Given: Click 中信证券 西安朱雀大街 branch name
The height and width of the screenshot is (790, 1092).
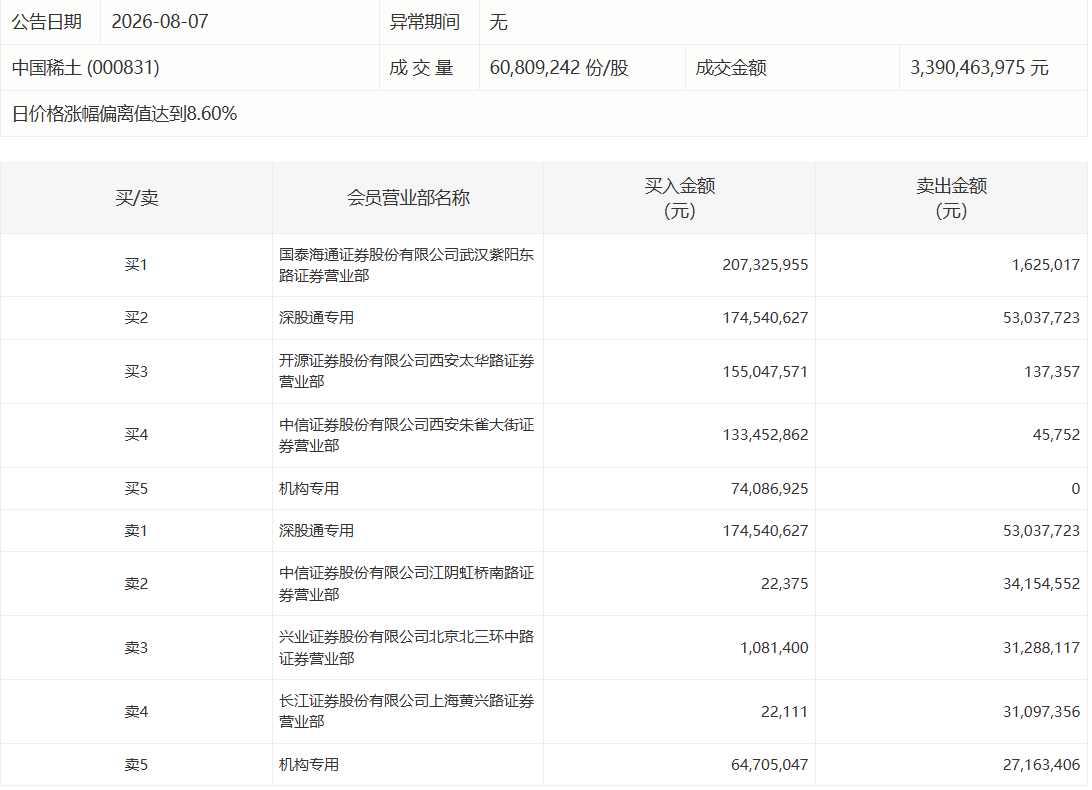Looking at the screenshot, I should pos(407,435).
